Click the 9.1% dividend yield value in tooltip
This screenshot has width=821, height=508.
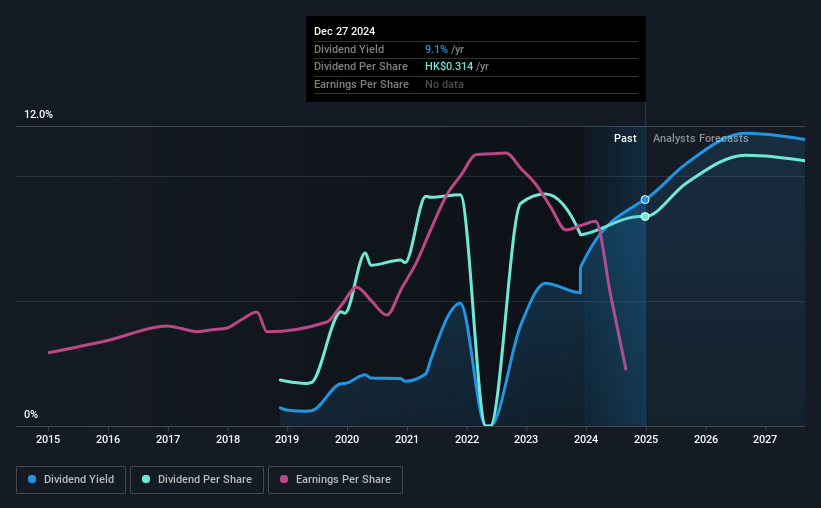pyautogui.click(x=436, y=49)
